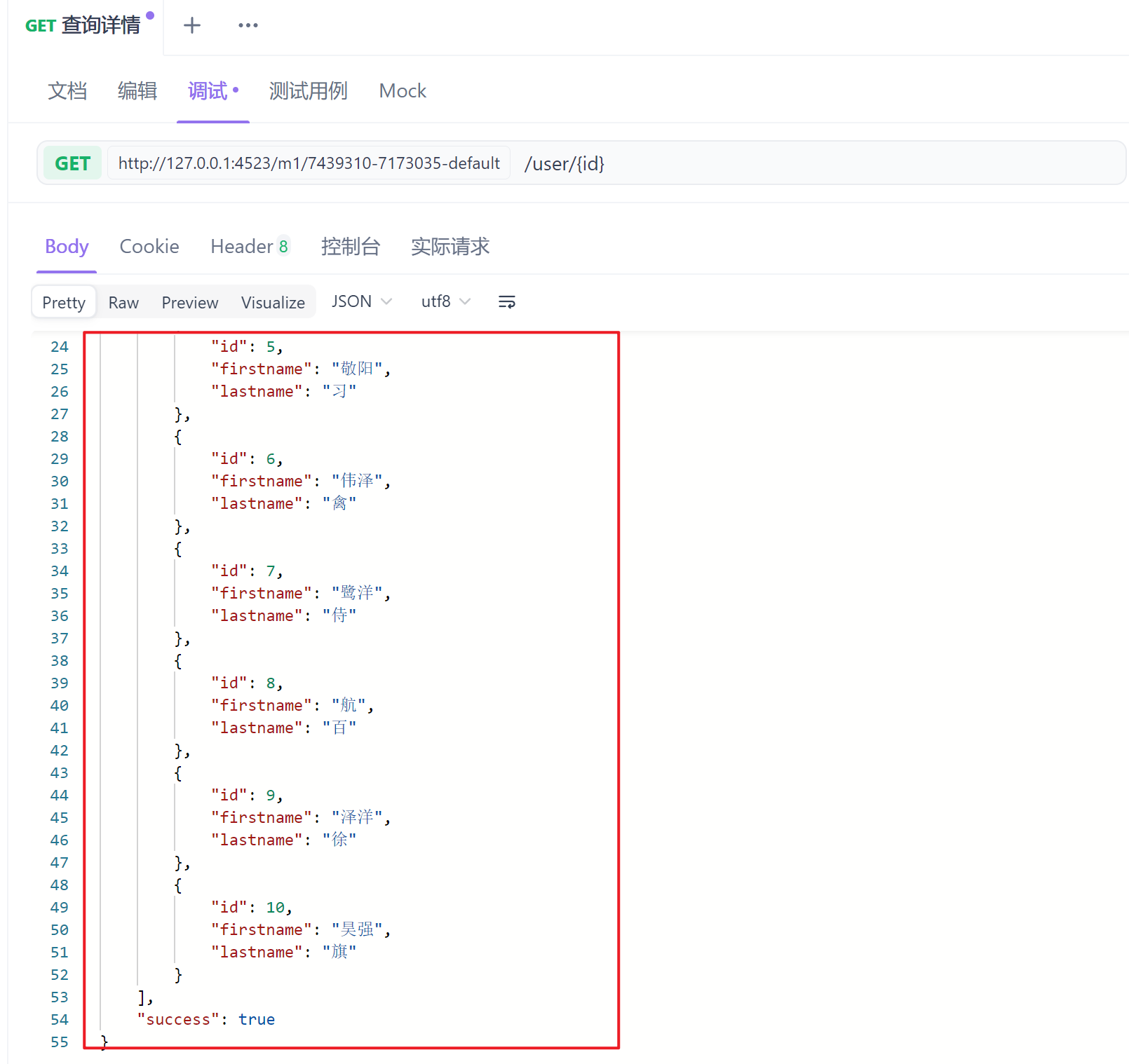Open a new tab with the plus icon
The image size is (1129, 1064).
(191, 25)
